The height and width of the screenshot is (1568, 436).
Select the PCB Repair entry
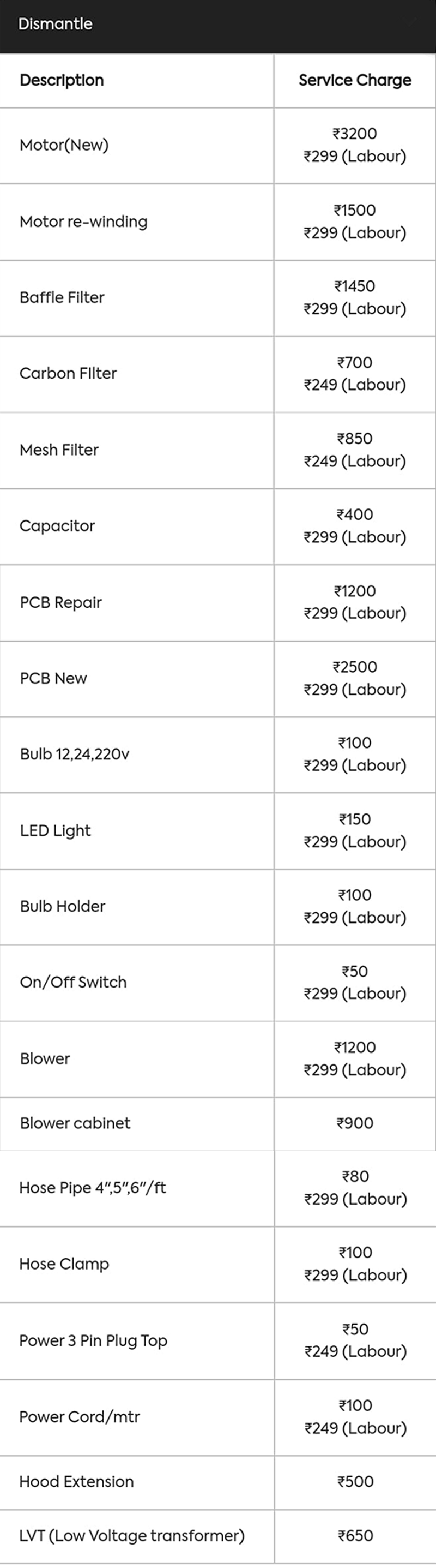61,603
